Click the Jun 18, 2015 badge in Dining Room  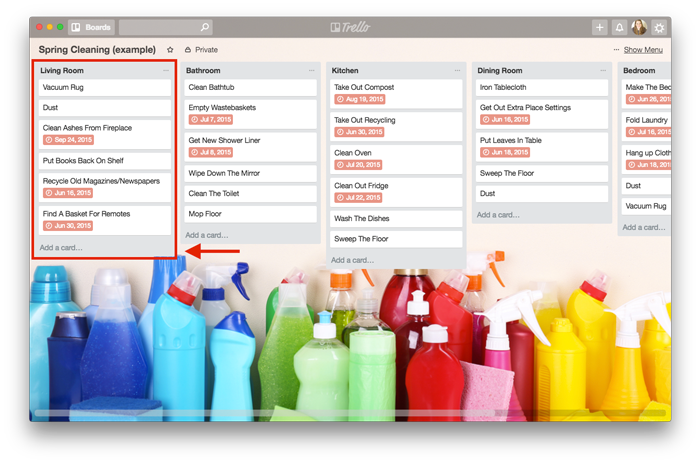(505, 152)
